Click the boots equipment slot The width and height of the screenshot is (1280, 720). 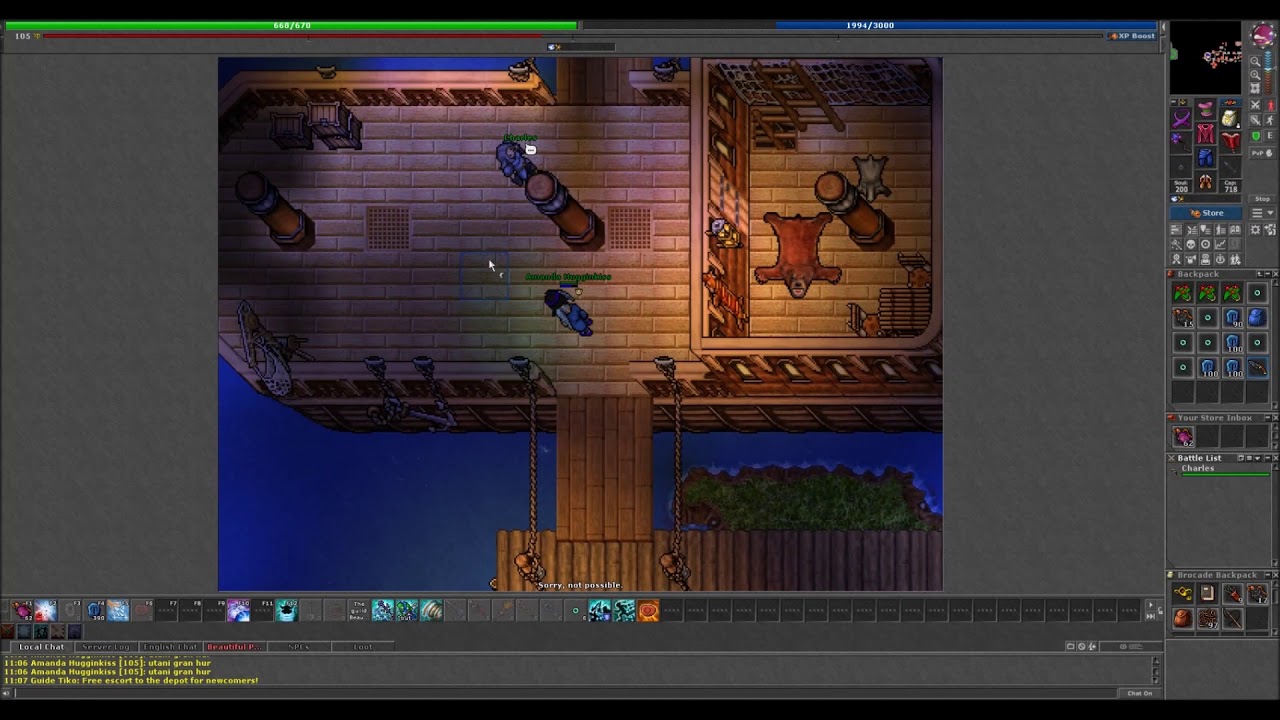[1206, 181]
